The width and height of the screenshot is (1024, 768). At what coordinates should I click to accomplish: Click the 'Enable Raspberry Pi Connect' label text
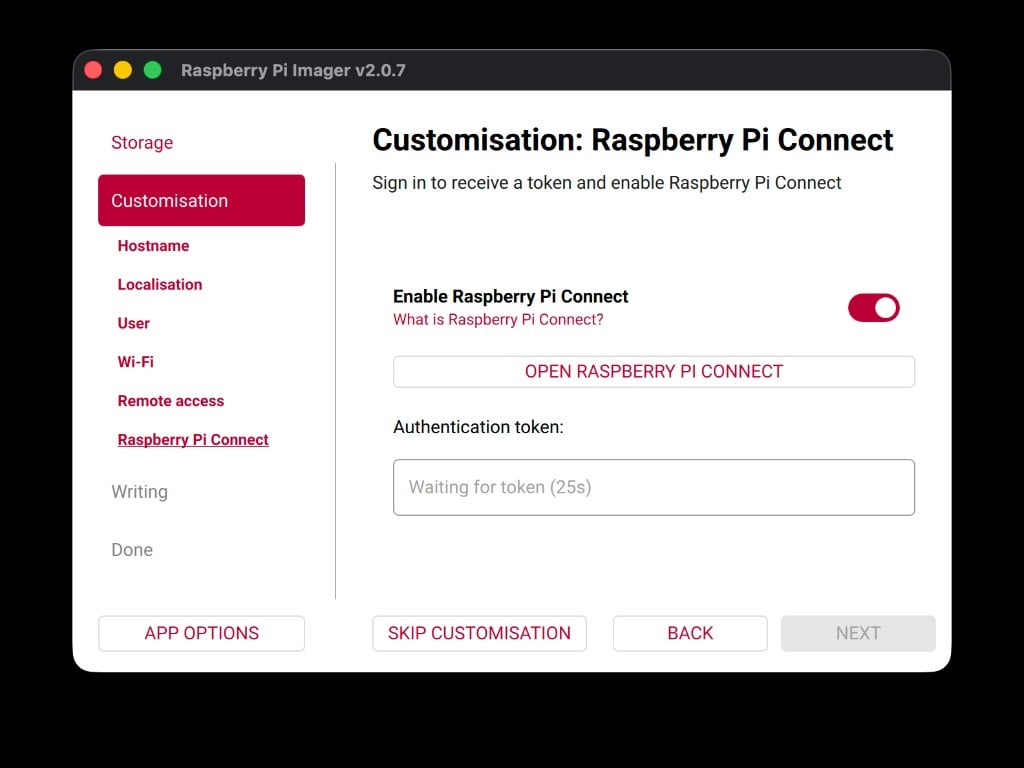[x=511, y=296]
